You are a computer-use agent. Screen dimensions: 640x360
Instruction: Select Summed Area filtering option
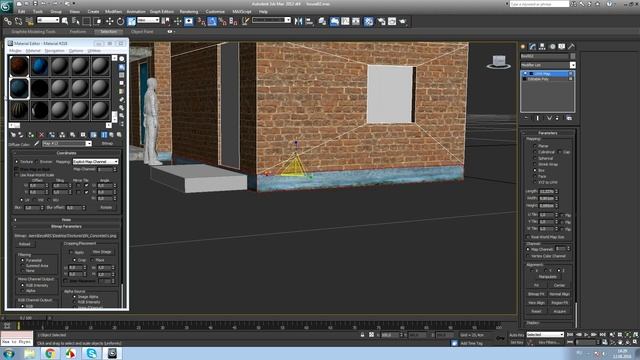pos(22,265)
